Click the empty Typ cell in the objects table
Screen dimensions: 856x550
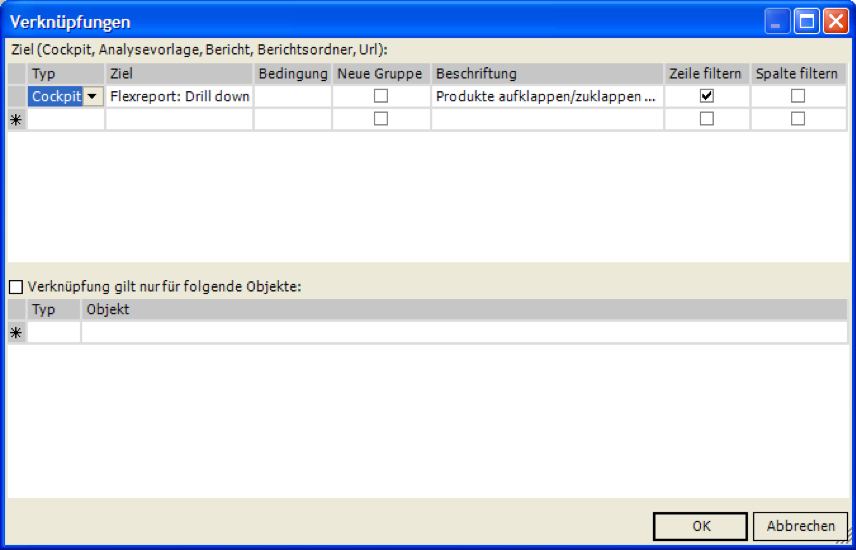point(54,333)
